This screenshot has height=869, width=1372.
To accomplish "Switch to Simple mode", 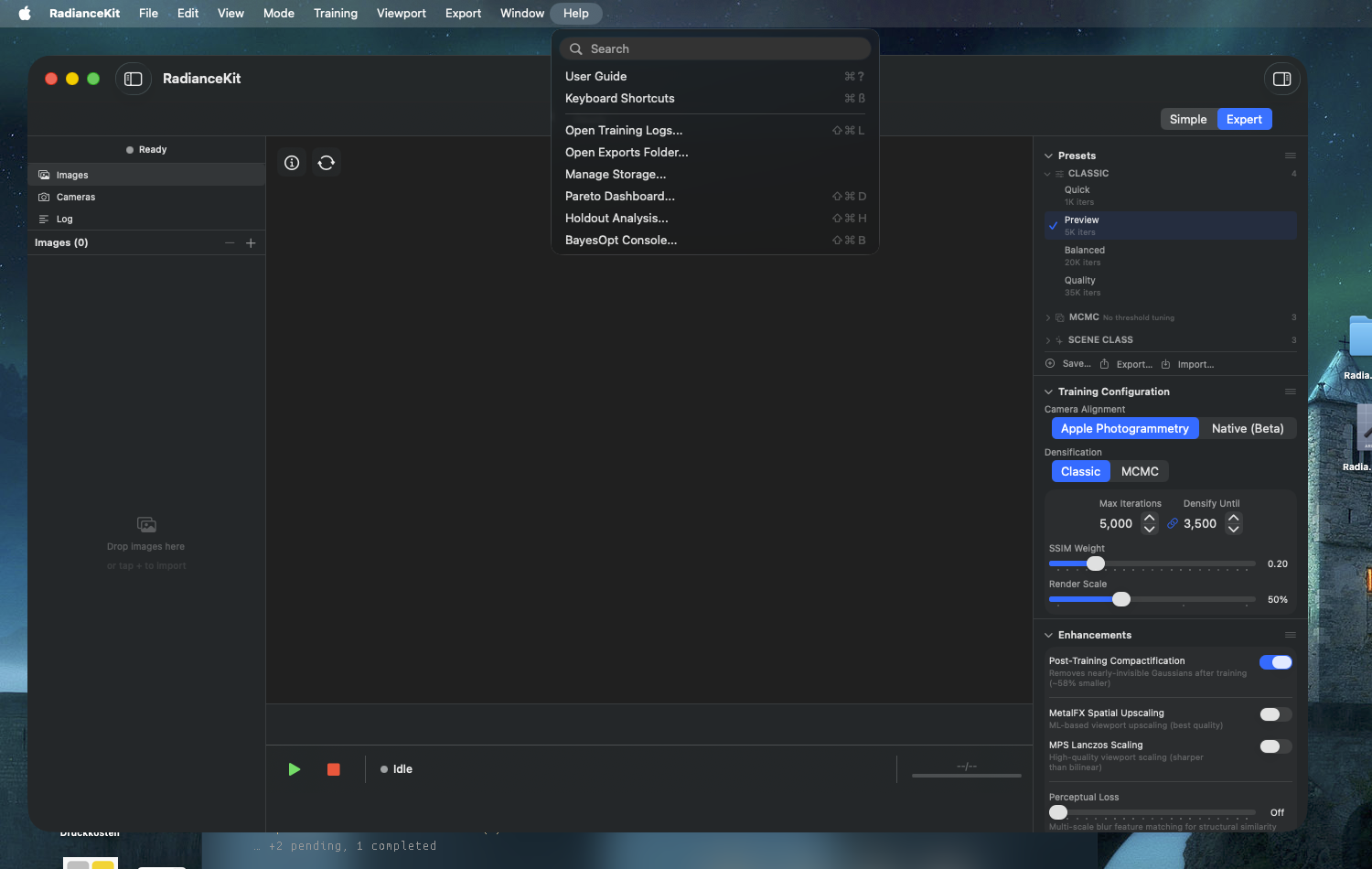I will point(1188,119).
